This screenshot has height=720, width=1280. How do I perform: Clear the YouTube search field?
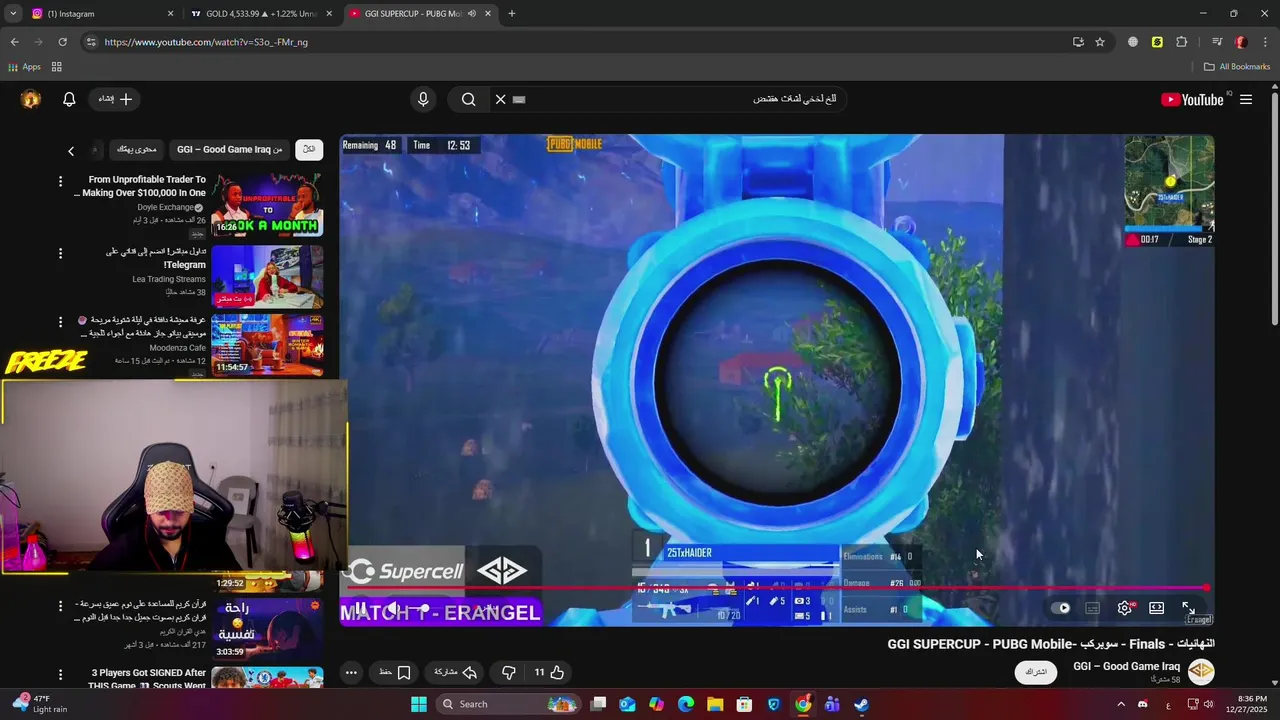tap(500, 99)
